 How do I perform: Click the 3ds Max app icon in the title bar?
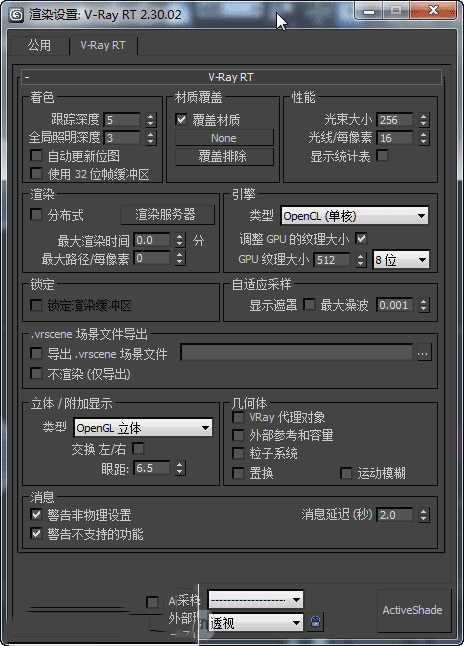pyautogui.click(x=16, y=15)
